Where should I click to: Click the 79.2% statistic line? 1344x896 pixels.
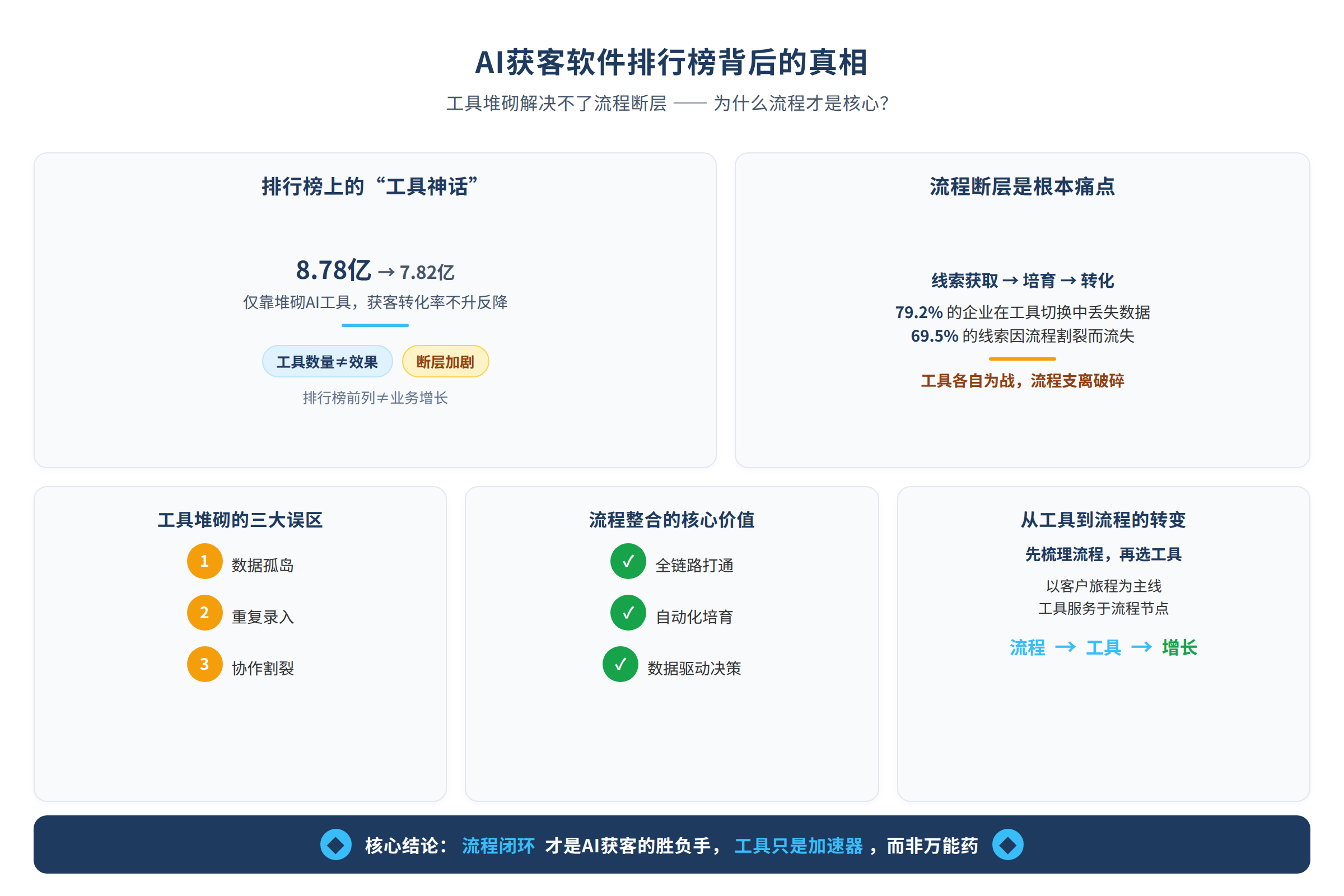[x=1023, y=312]
